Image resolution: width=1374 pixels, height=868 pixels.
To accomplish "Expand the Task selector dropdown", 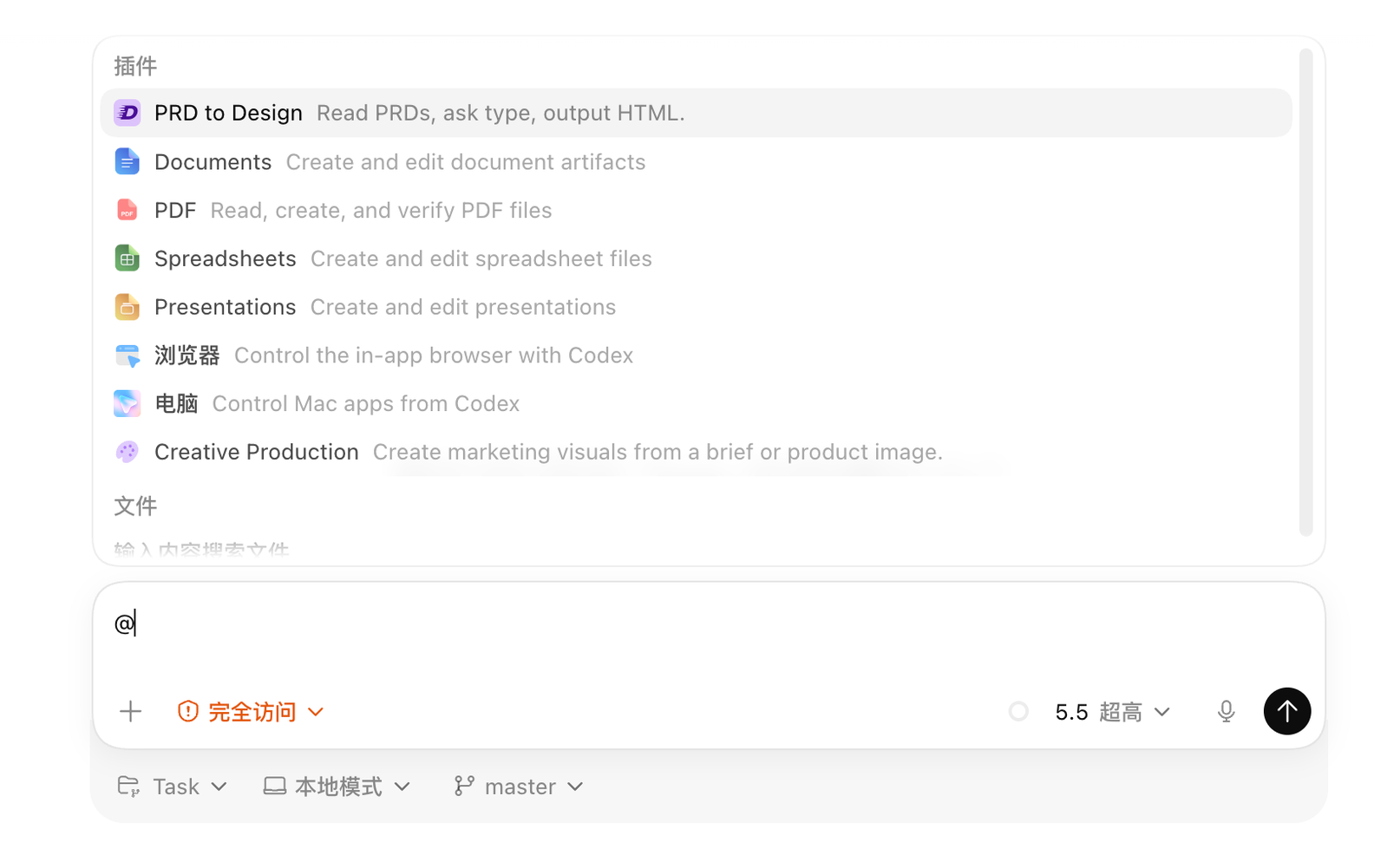I will [x=172, y=786].
